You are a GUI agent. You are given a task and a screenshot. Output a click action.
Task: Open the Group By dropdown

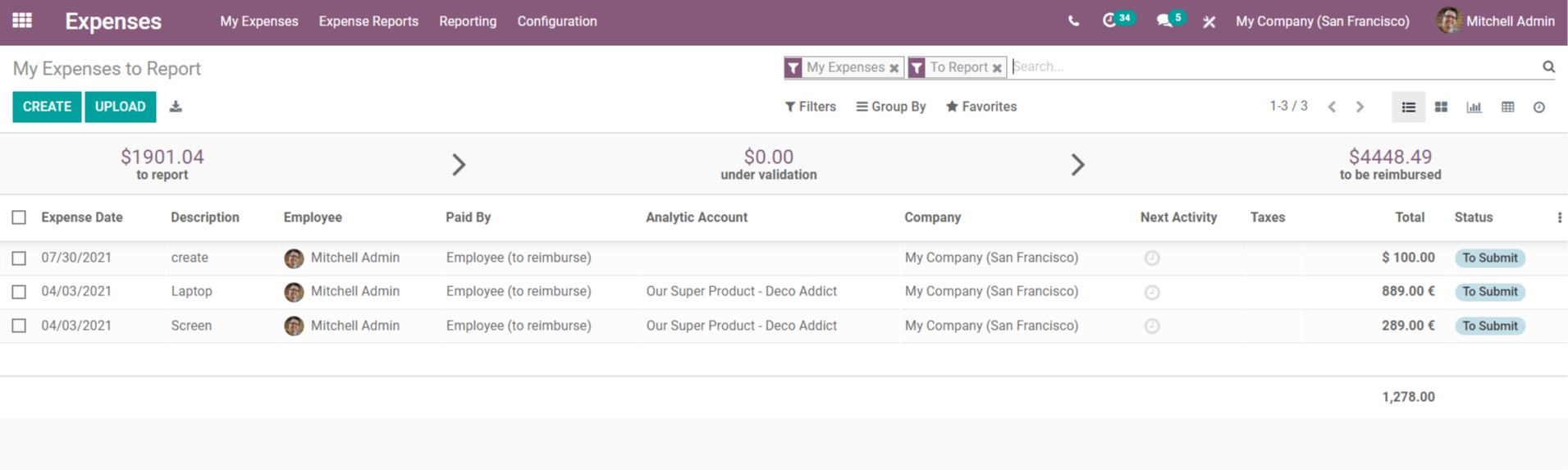[890, 107]
